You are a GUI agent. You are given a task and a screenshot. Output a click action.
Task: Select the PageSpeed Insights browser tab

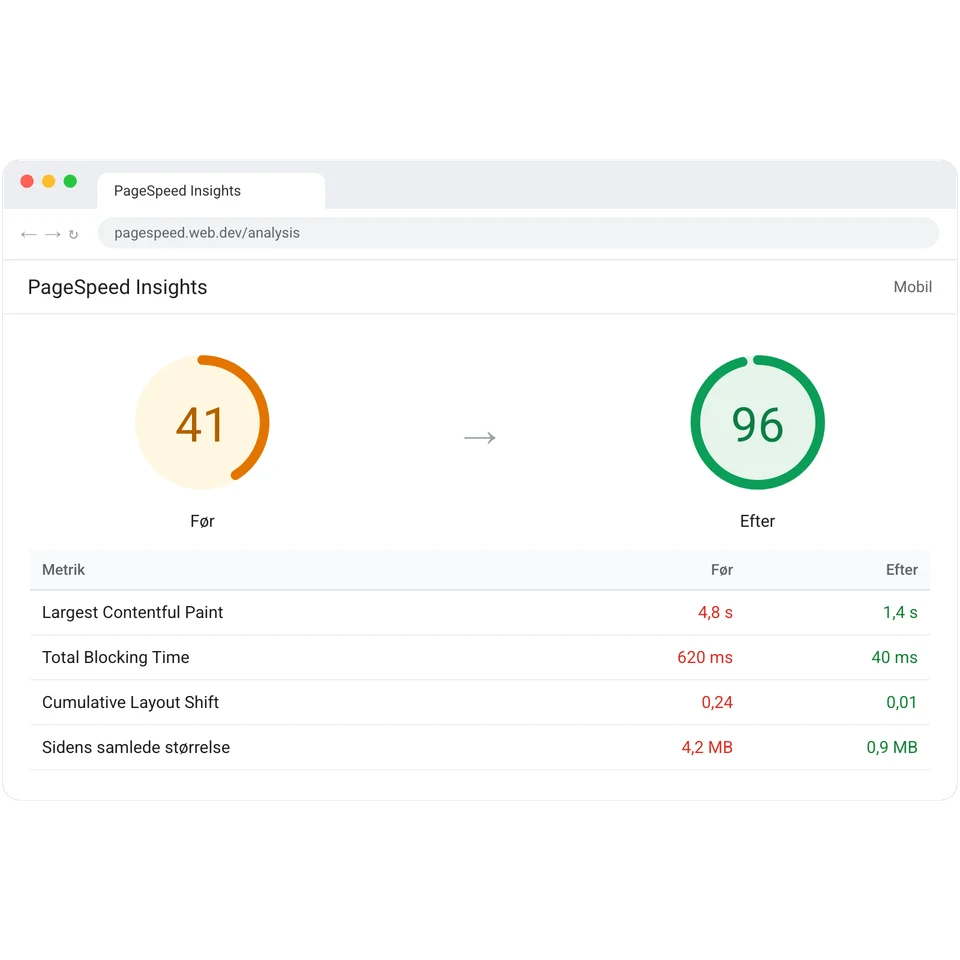(x=211, y=191)
